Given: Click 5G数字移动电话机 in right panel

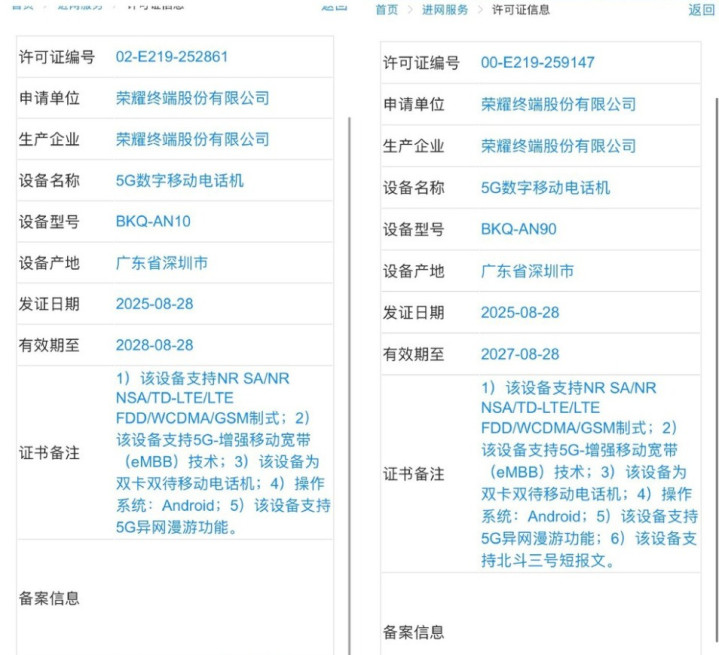Looking at the screenshot, I should click(x=545, y=188).
